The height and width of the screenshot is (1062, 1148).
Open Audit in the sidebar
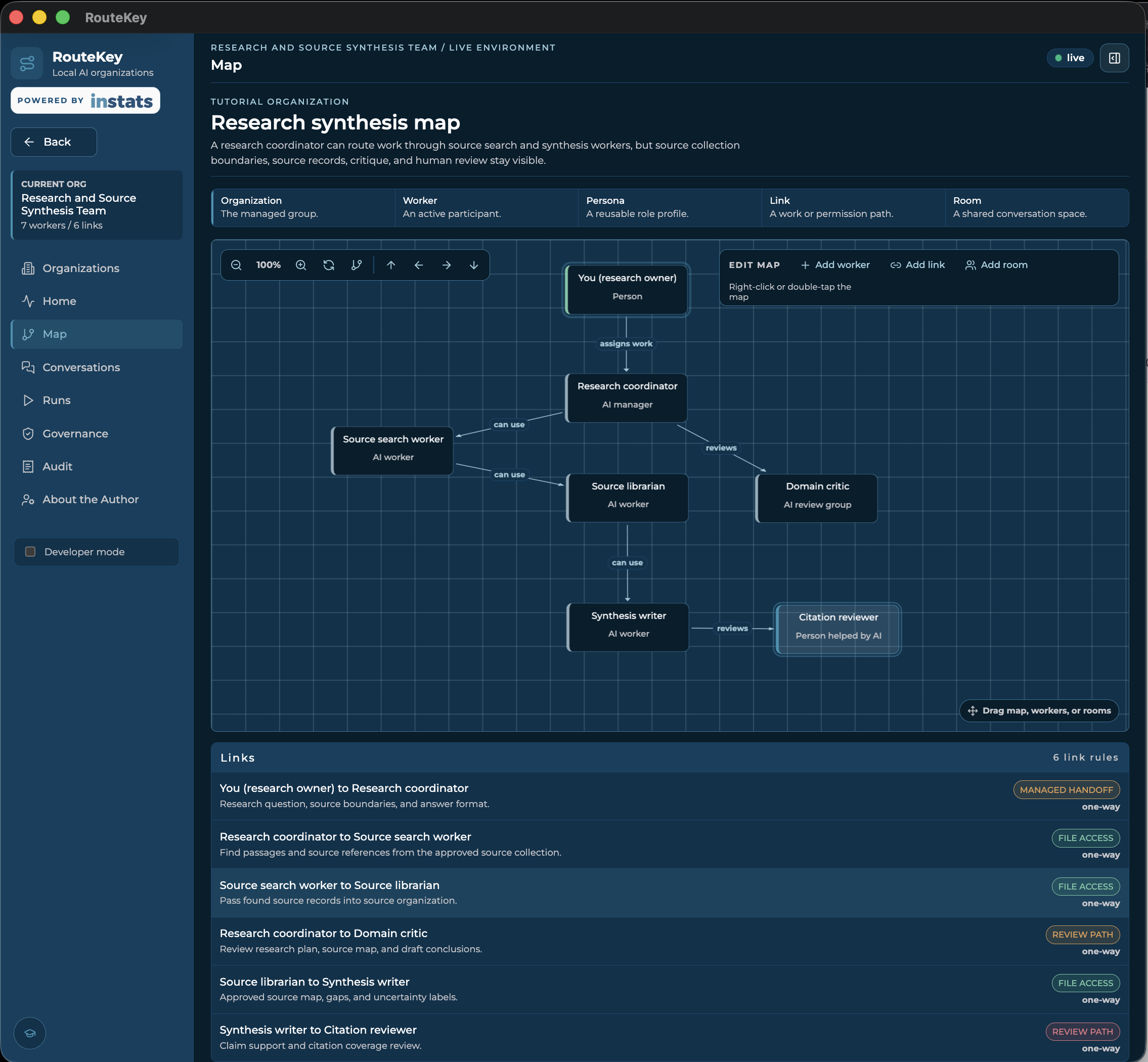97,467
